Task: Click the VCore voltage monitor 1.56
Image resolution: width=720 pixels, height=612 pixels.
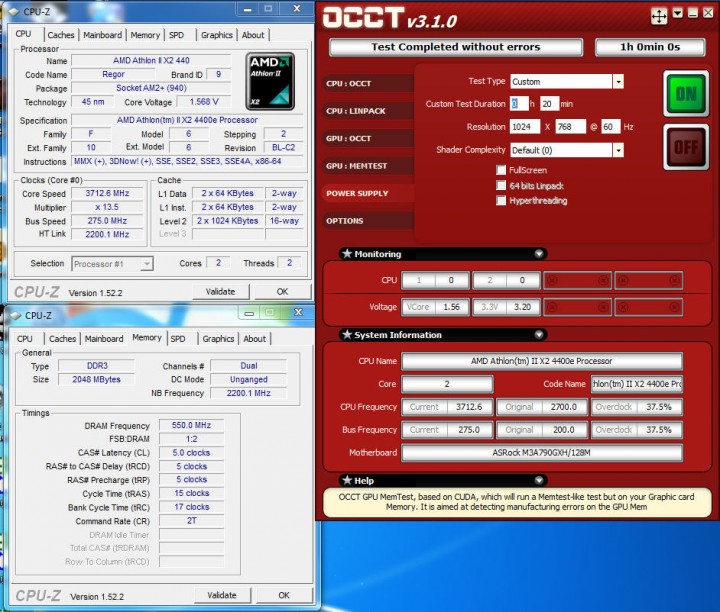Action: [x=435, y=307]
